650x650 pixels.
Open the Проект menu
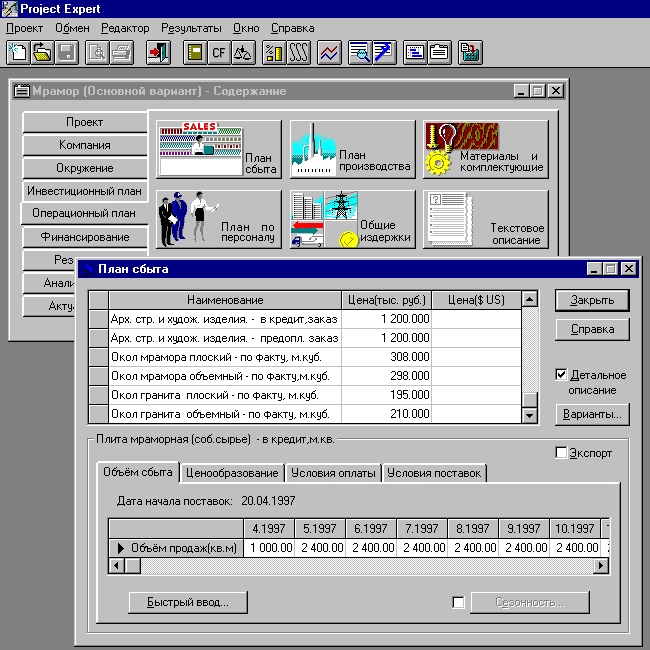pyautogui.click(x=24, y=28)
